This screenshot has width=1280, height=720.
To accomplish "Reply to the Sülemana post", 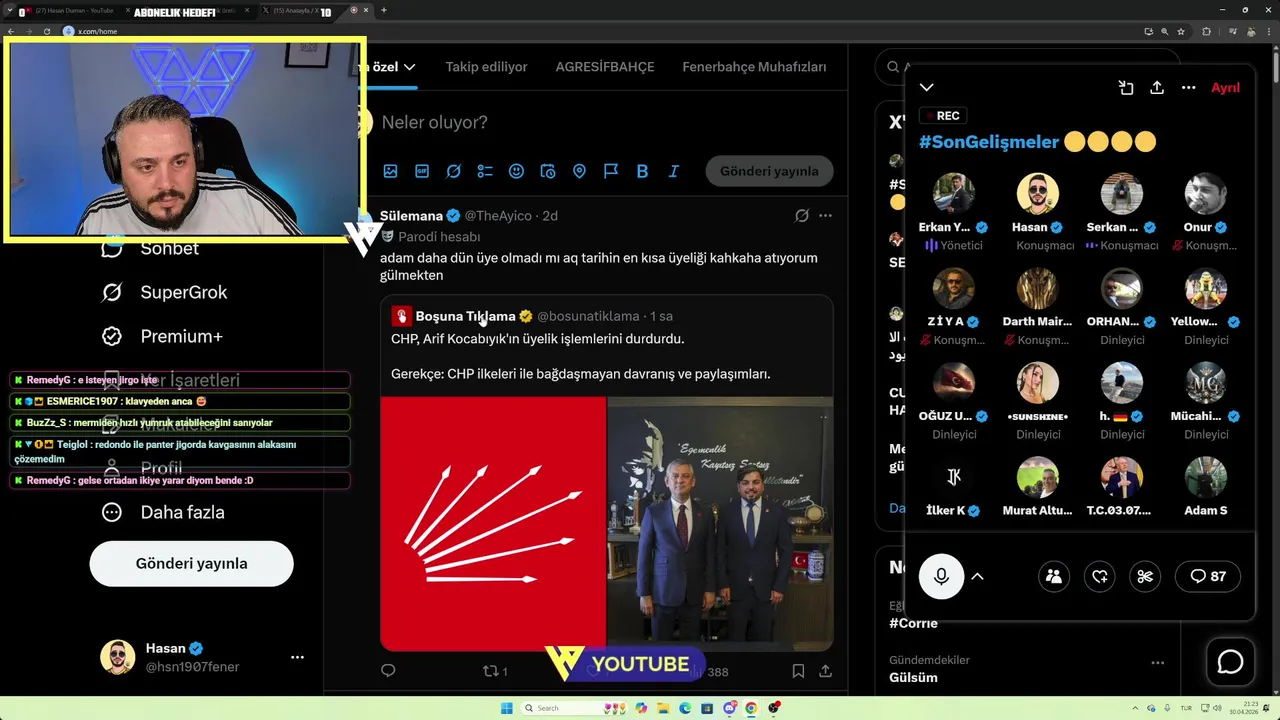I will [389, 671].
